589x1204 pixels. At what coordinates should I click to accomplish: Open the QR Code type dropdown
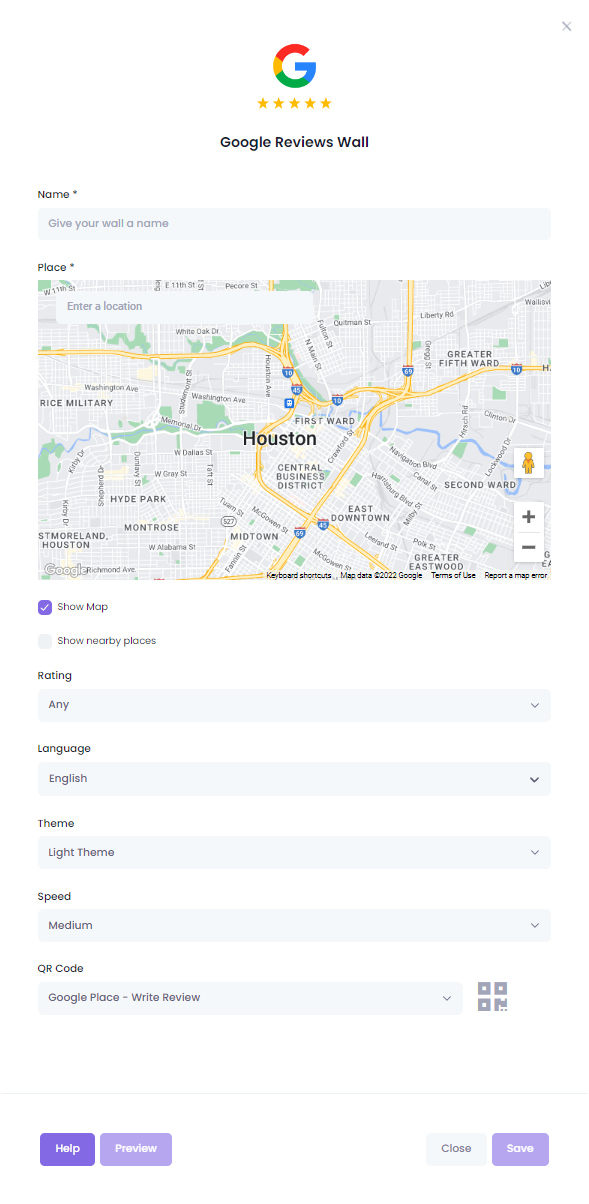click(x=250, y=998)
